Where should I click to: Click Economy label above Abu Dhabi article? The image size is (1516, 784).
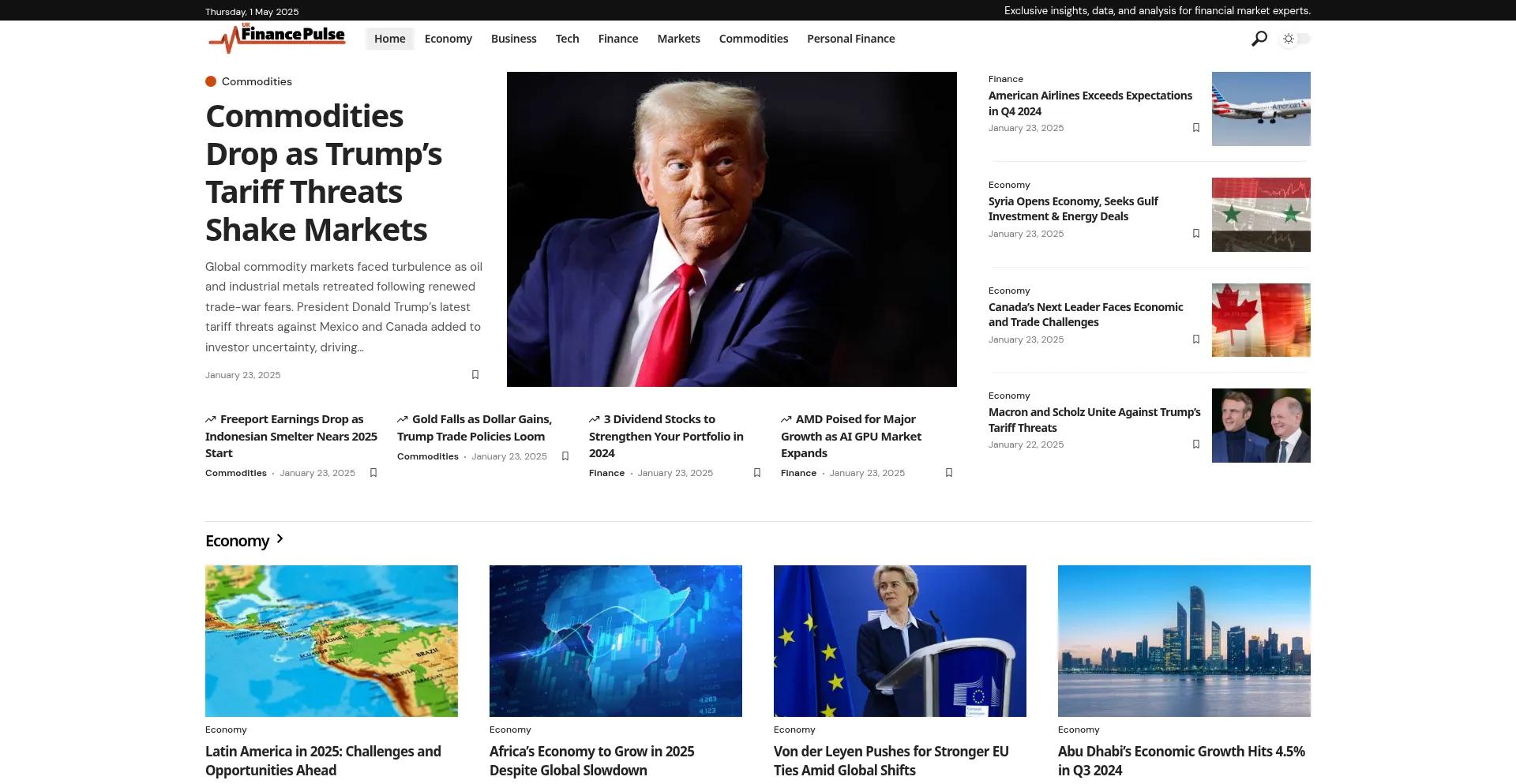1079,730
